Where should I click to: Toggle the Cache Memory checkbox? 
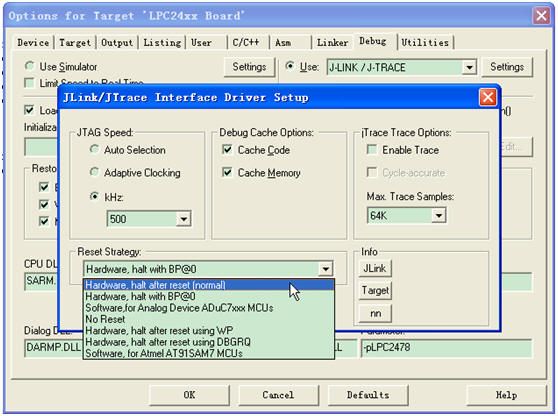click(x=227, y=172)
